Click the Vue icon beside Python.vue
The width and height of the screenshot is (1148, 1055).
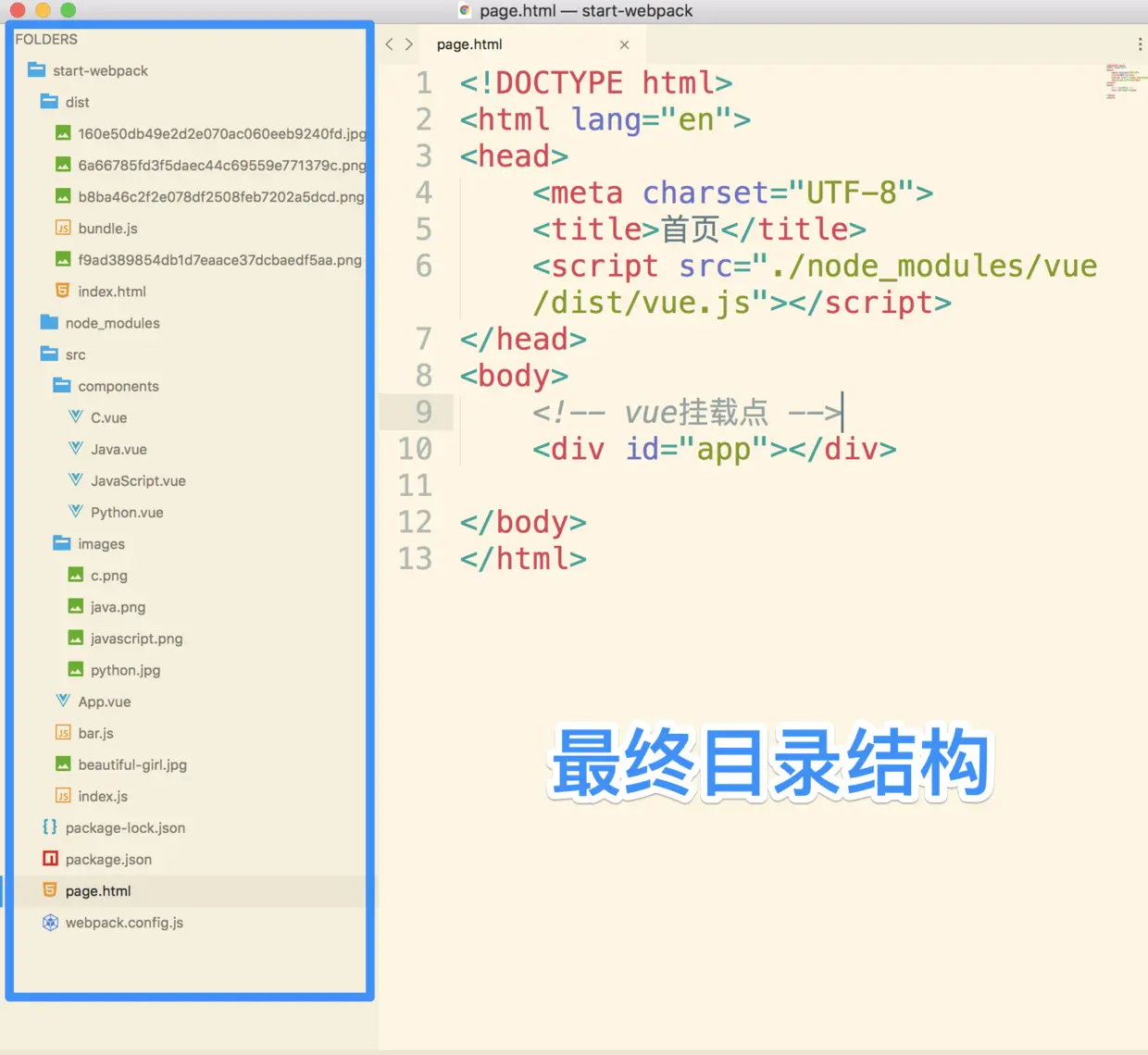76,512
